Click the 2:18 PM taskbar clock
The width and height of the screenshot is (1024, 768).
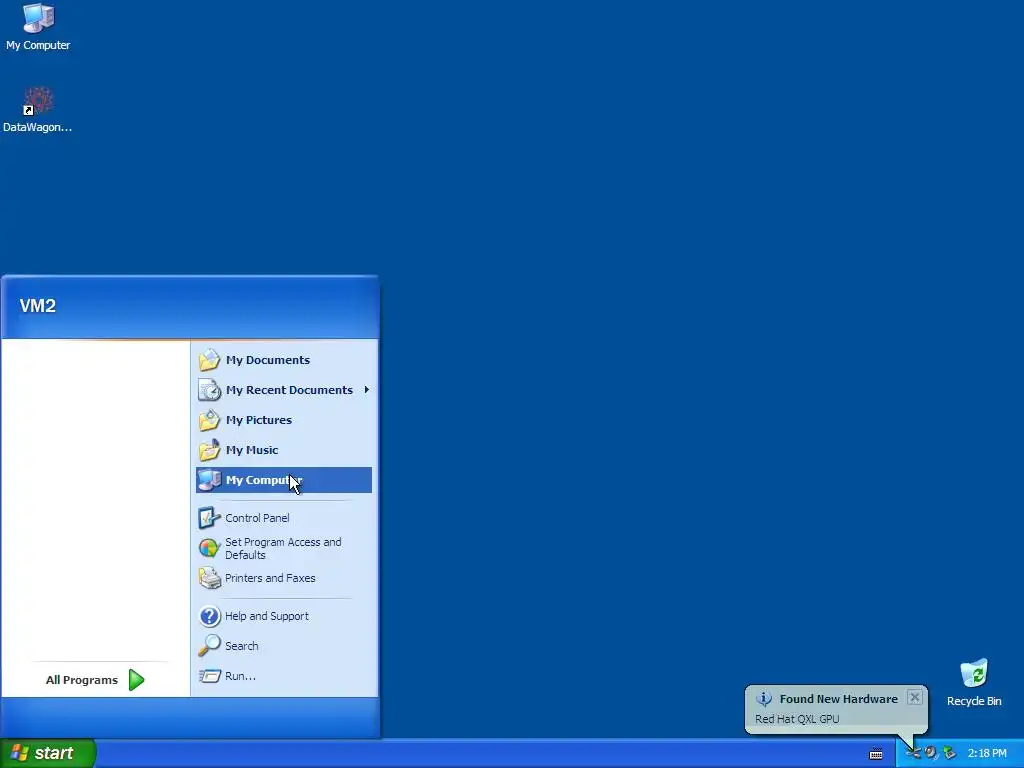point(987,754)
